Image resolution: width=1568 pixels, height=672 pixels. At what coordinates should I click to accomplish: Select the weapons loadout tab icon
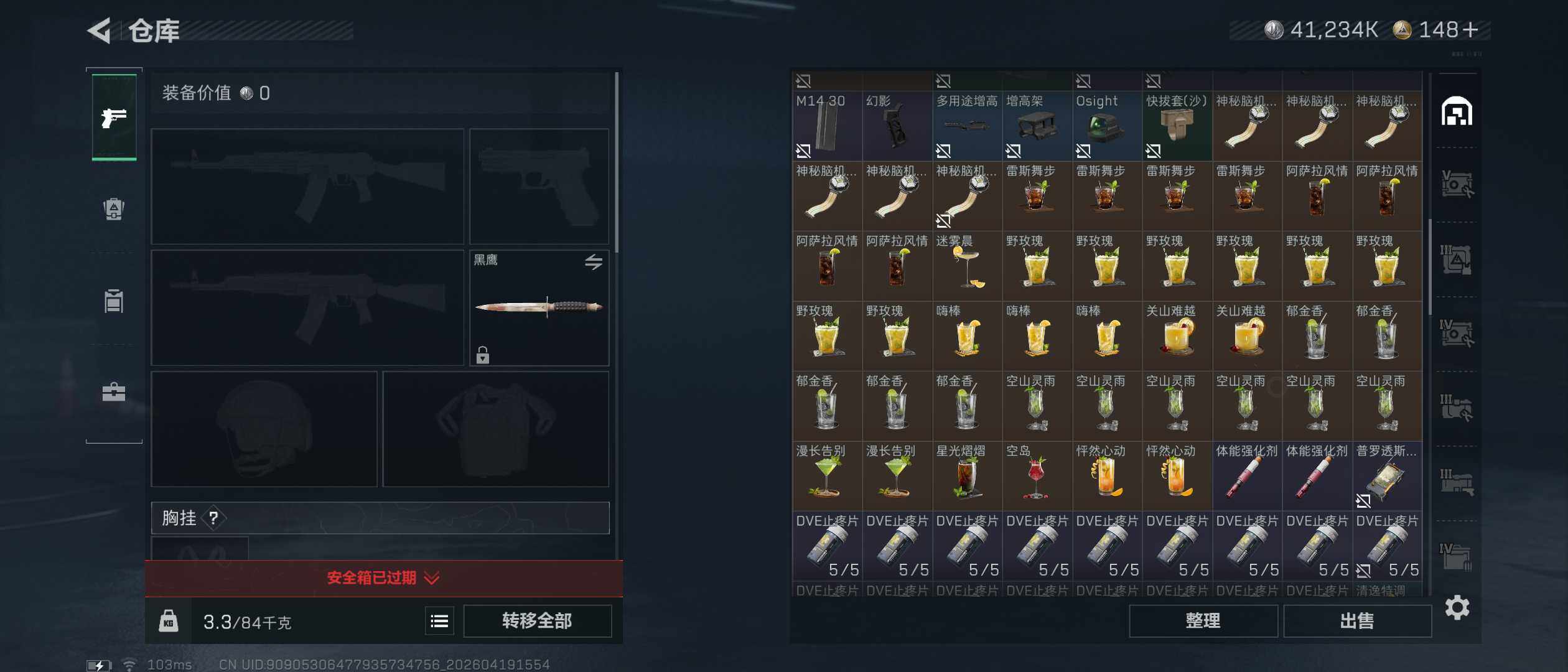[114, 117]
